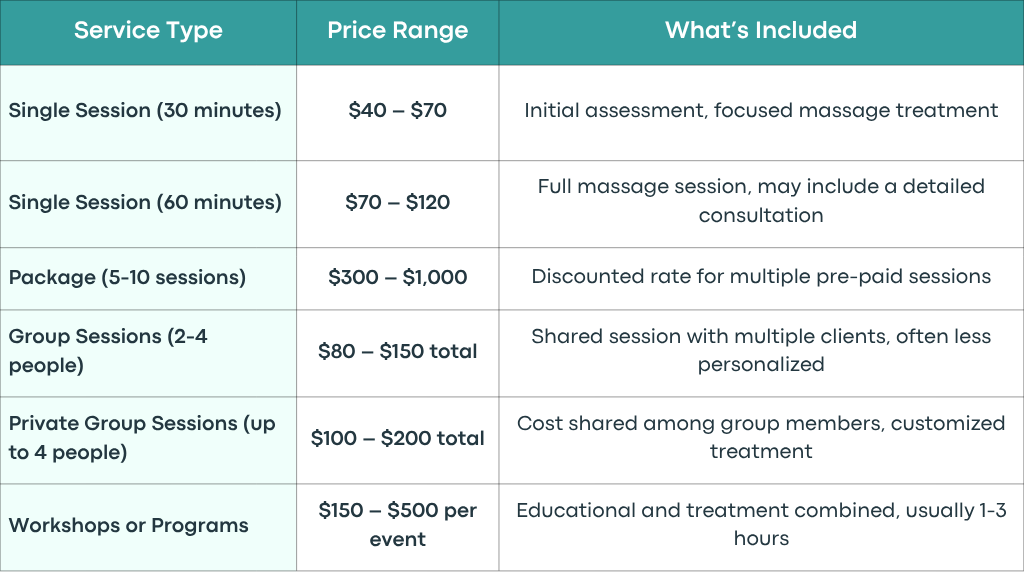Click the Package (5-10 sessions) cell
This screenshot has height=572, width=1024.
148,278
